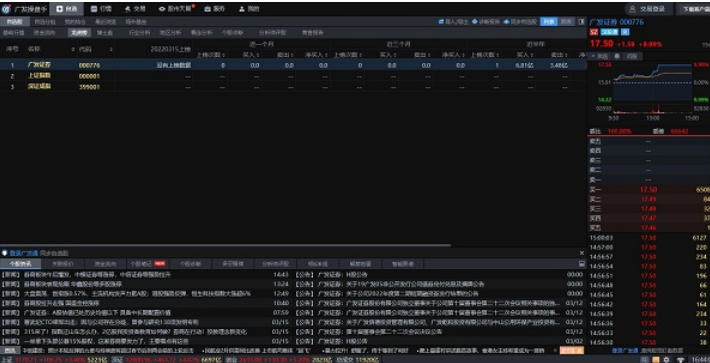The height and width of the screenshot is (363, 710).
Task: Open 股市天眼 with the eye icon
Action: pos(176,9)
